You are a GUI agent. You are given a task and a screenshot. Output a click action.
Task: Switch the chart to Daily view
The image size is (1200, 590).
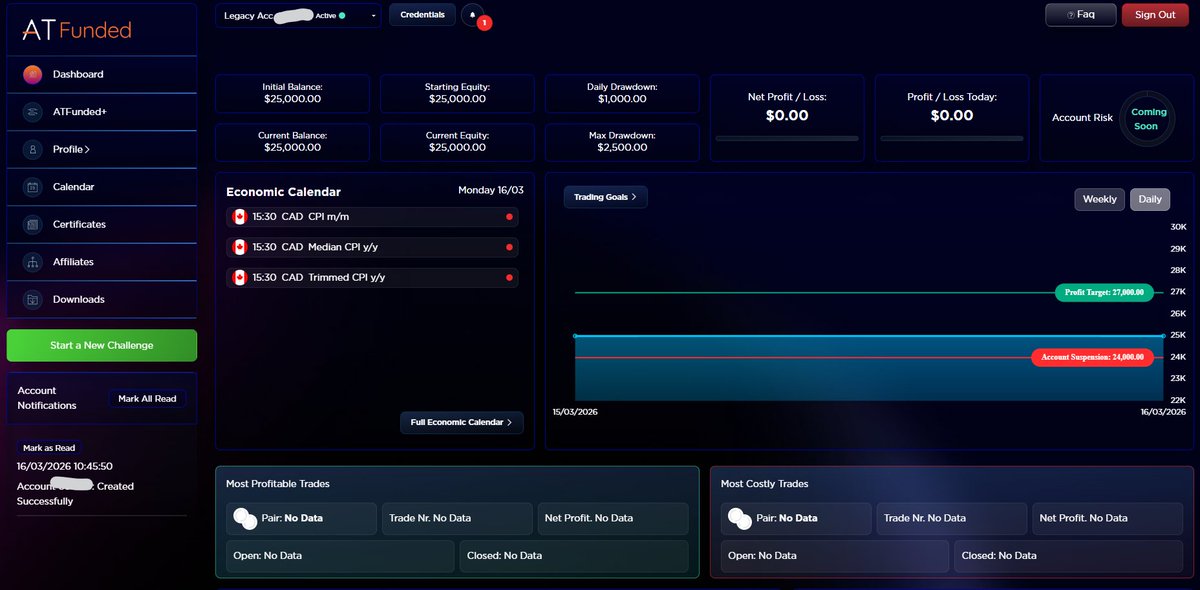1150,199
